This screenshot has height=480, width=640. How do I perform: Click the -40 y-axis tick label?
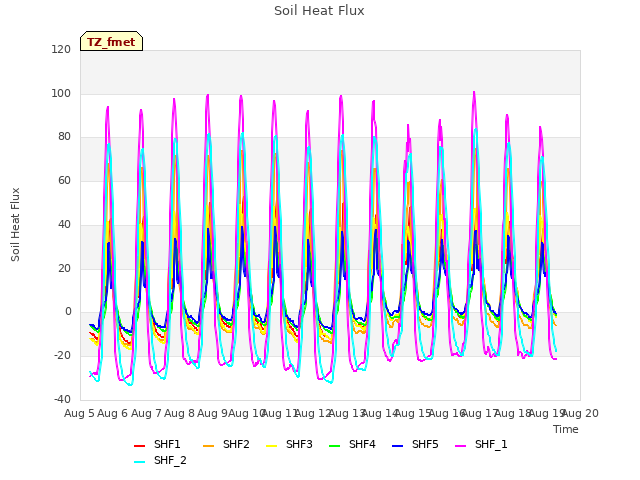62,399
